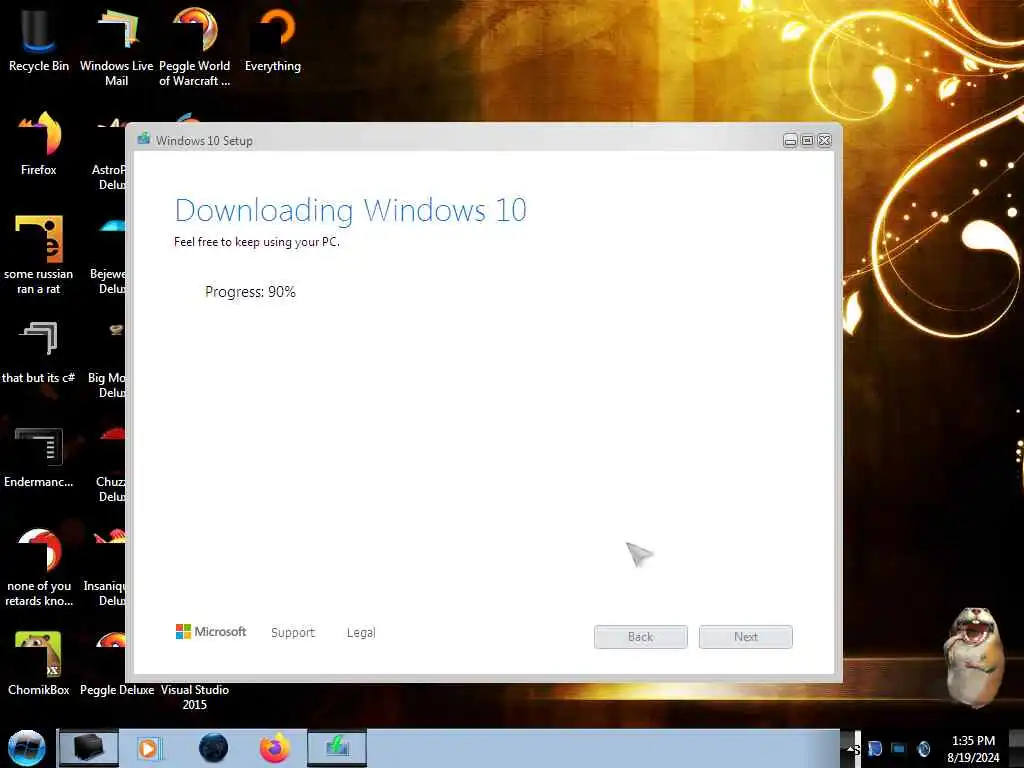The height and width of the screenshot is (768, 1024).
Task: Launch Firefox from the desktop icon
Action: pos(39,144)
